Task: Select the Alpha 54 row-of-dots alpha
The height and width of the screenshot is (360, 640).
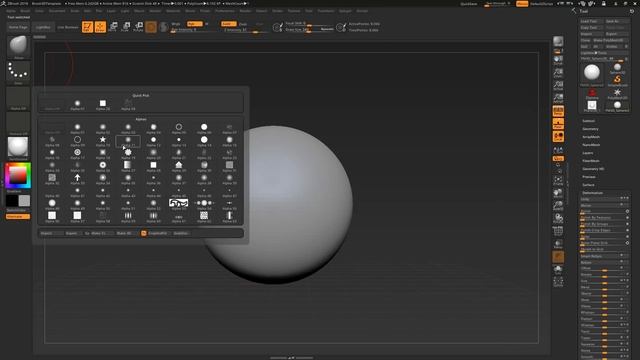Action: coord(204,204)
